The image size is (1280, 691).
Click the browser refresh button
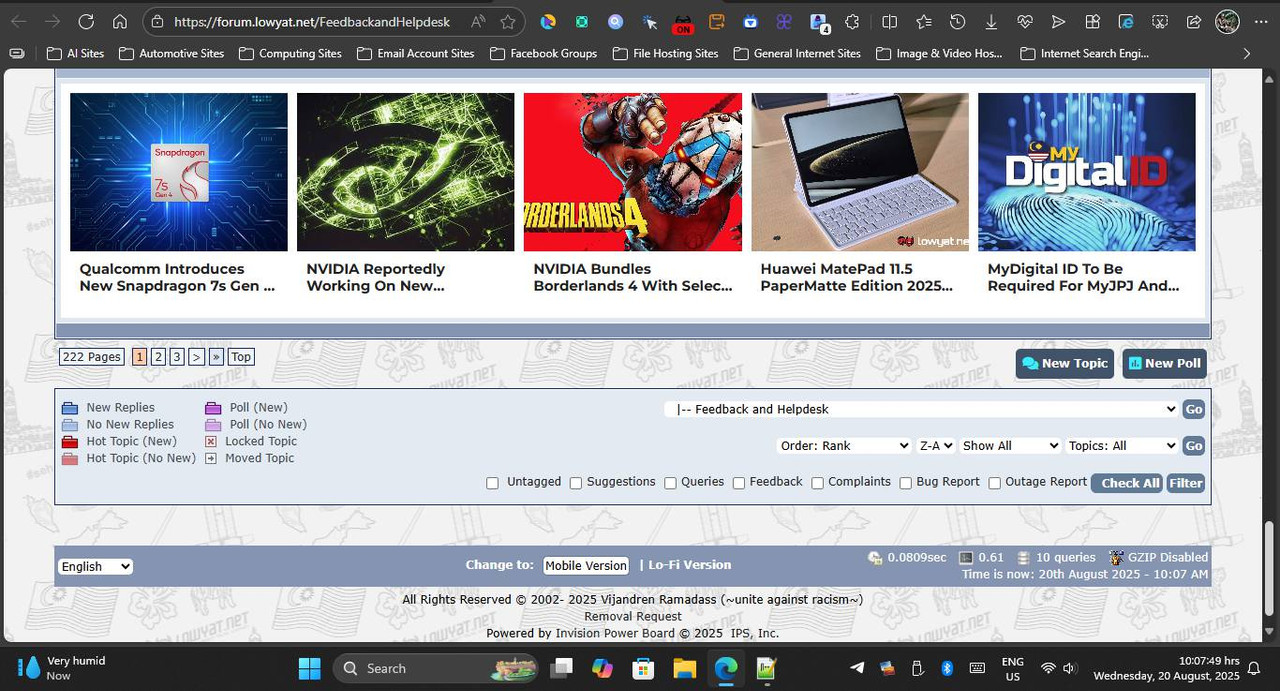(x=86, y=21)
